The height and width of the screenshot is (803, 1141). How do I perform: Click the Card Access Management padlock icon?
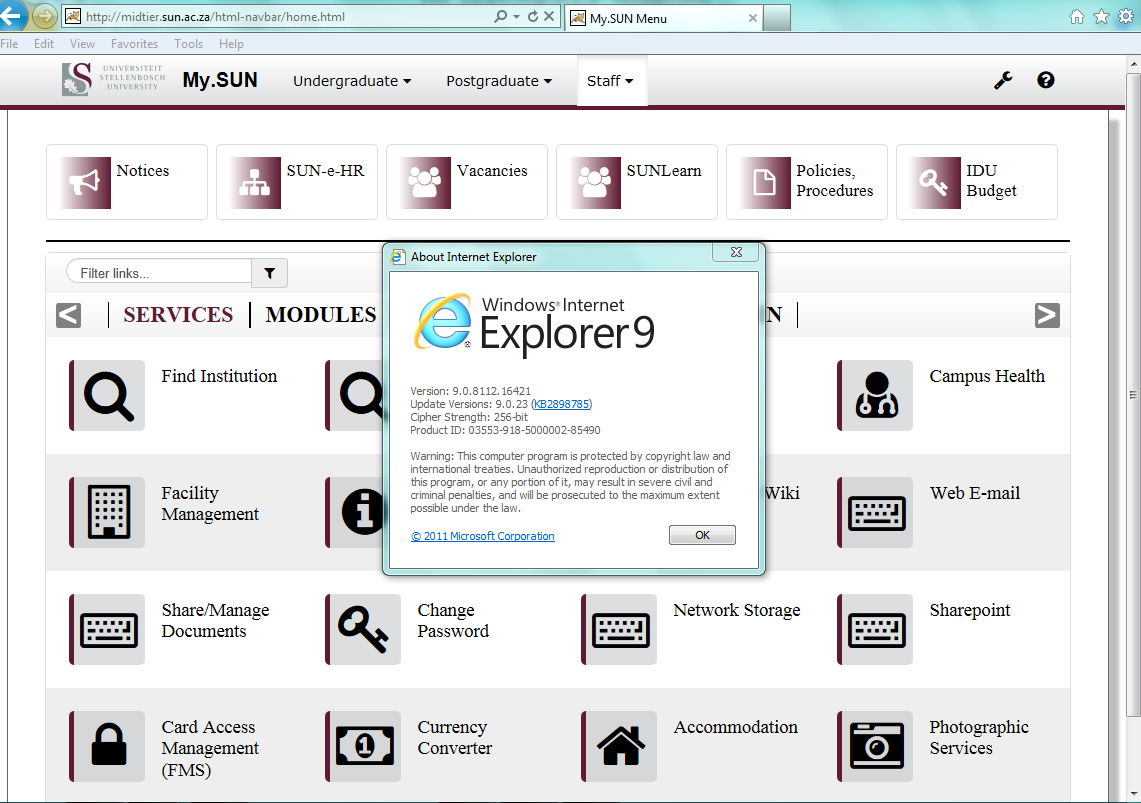click(108, 746)
